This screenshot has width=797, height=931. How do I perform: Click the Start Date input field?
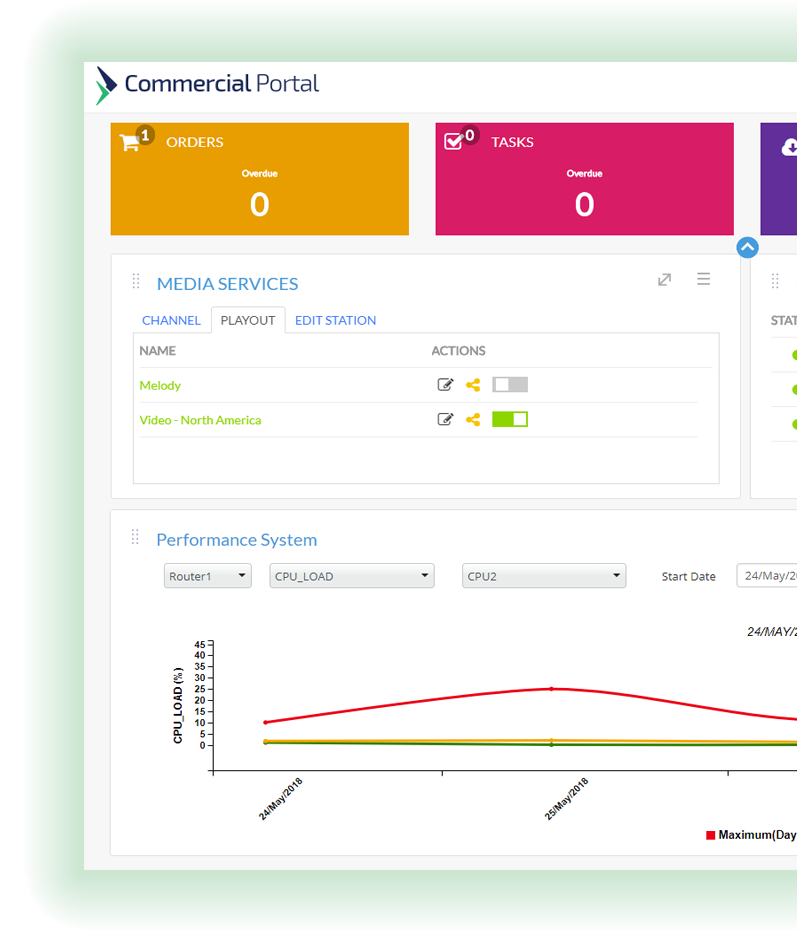pyautogui.click(x=767, y=576)
